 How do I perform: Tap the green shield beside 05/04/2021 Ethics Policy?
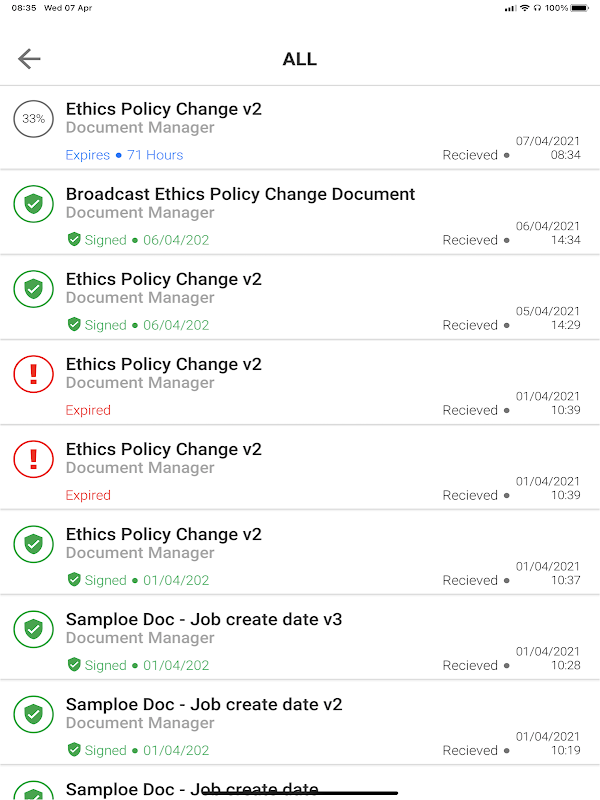coord(34,289)
